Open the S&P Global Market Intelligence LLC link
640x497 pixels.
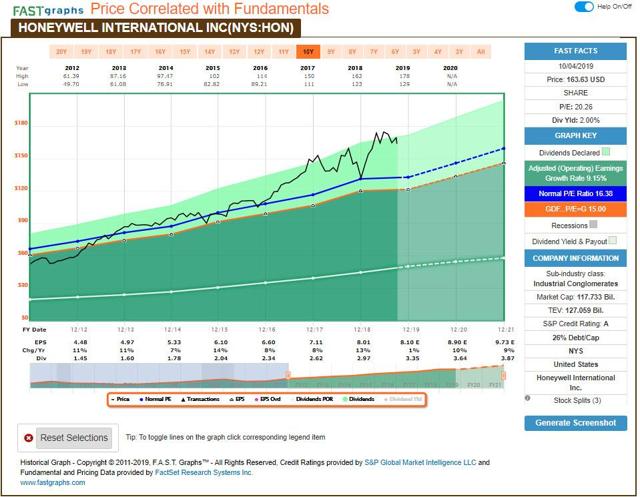click(420, 463)
